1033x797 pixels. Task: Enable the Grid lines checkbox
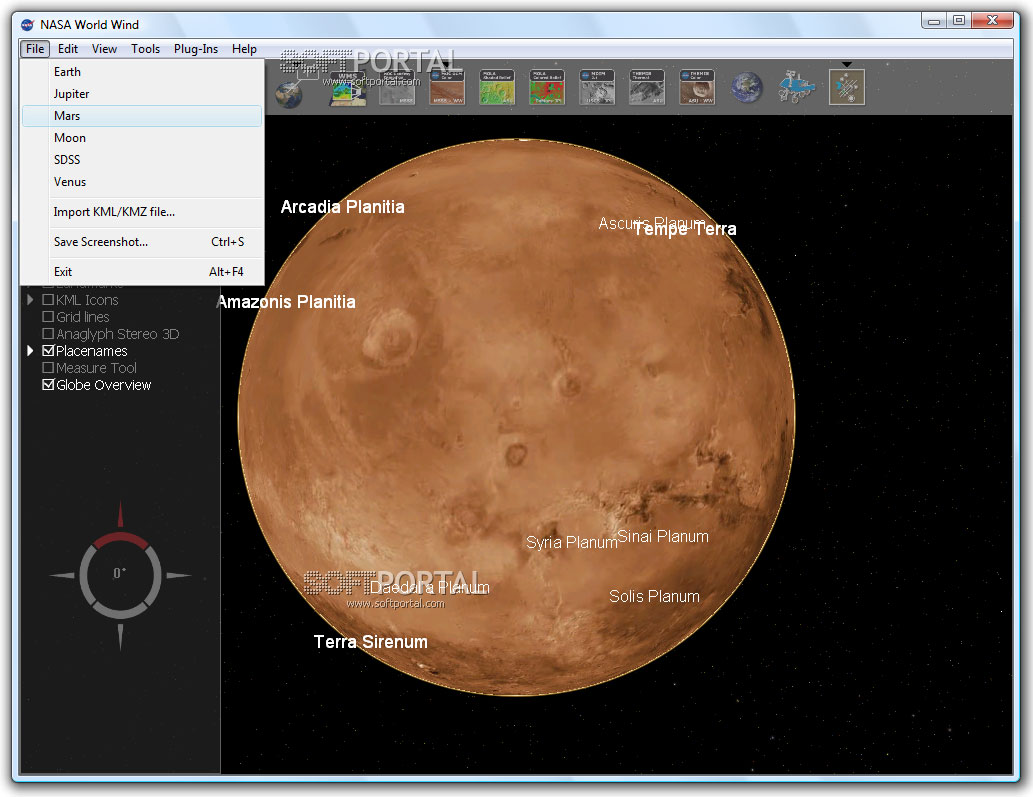click(48, 317)
